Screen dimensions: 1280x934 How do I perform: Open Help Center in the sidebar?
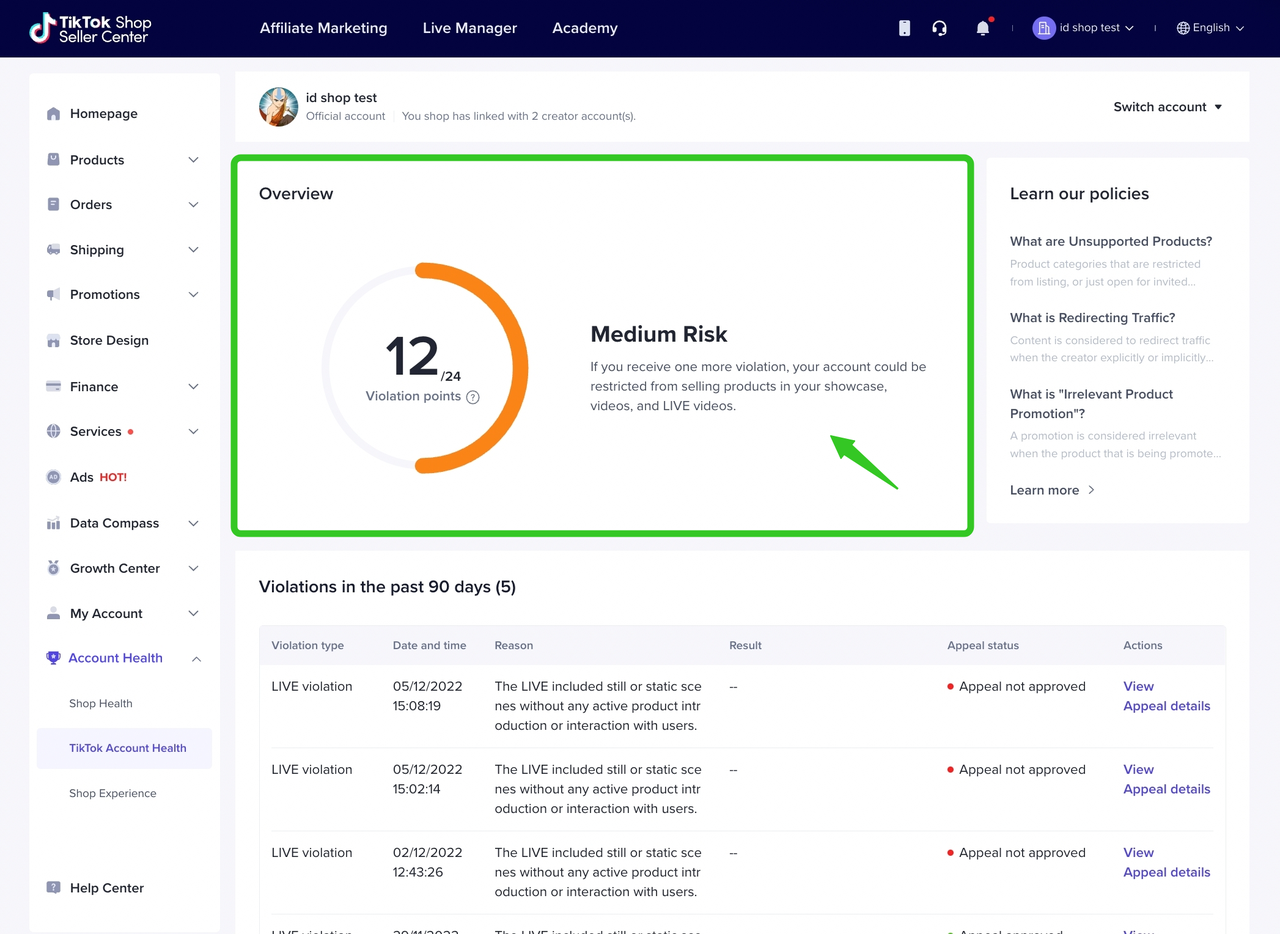pyautogui.click(x=106, y=888)
